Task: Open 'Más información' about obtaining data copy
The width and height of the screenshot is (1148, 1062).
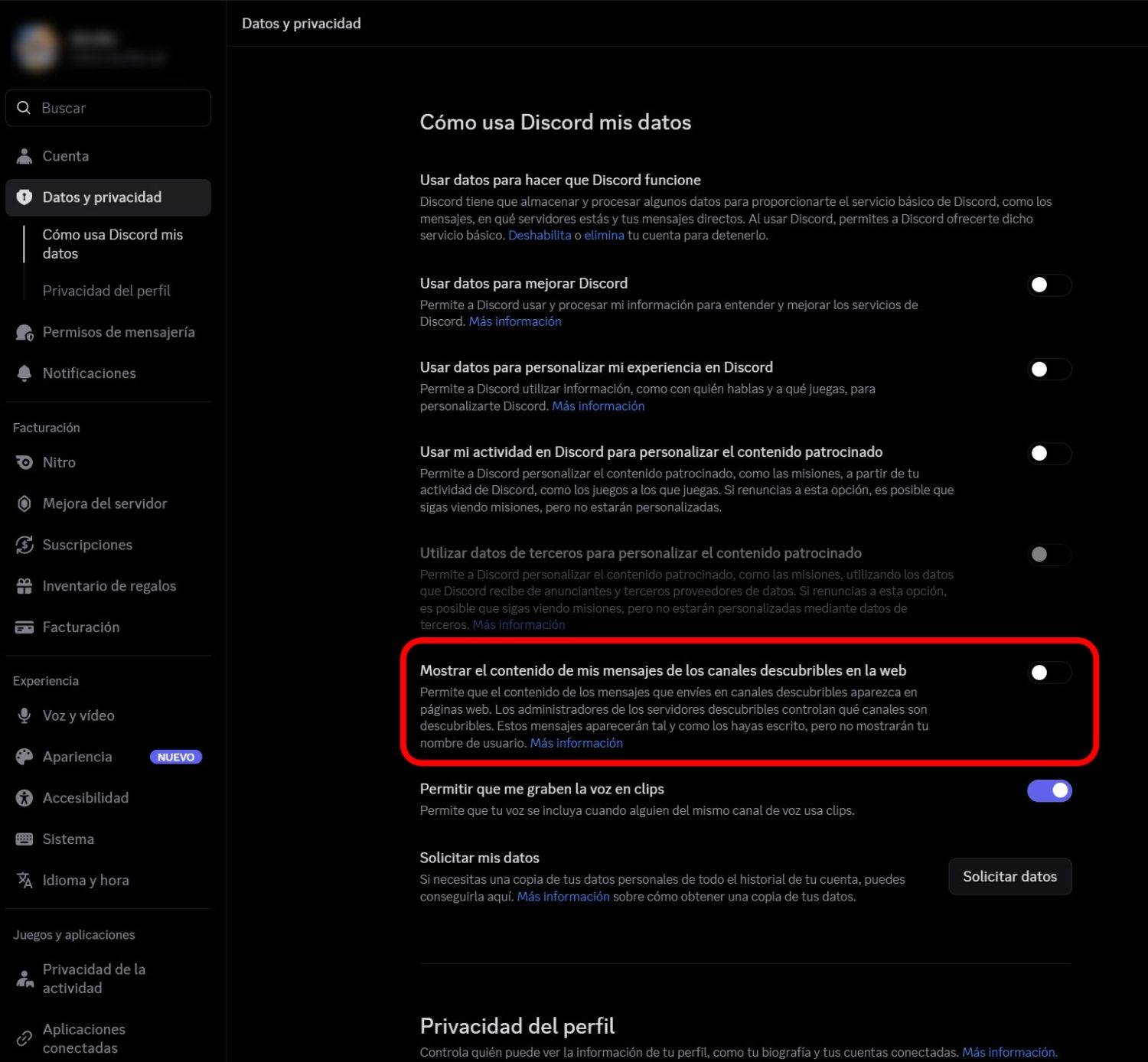Action: point(563,897)
